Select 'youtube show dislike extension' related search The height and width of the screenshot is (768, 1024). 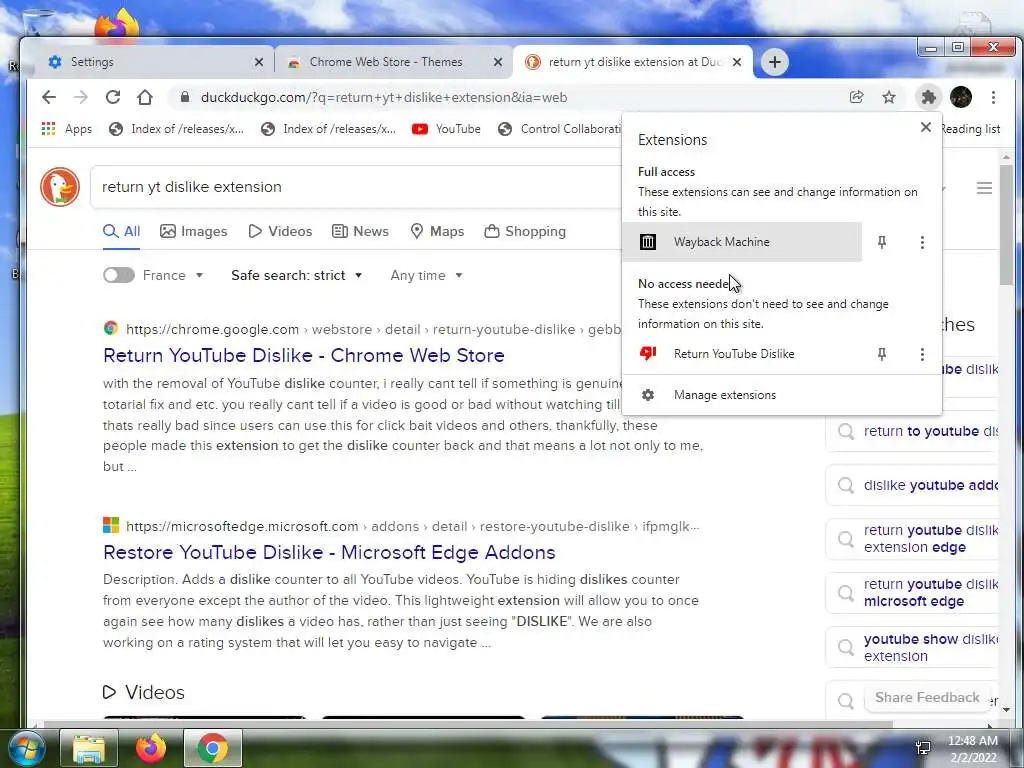tap(913, 647)
